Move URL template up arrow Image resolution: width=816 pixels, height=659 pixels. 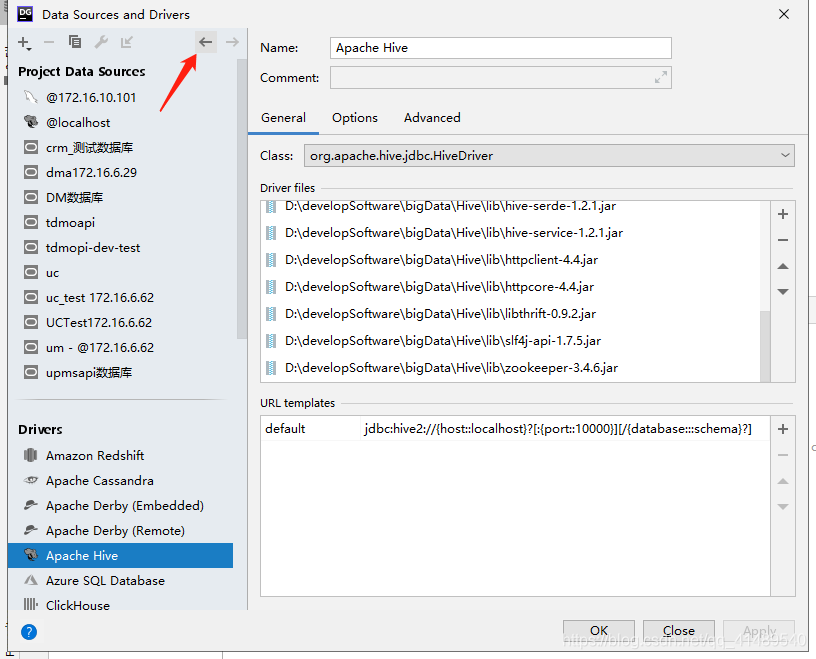(x=783, y=481)
